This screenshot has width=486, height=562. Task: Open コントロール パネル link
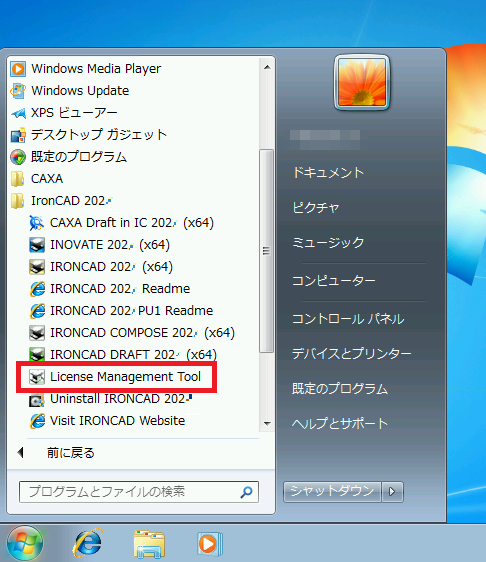pyautogui.click(x=348, y=319)
